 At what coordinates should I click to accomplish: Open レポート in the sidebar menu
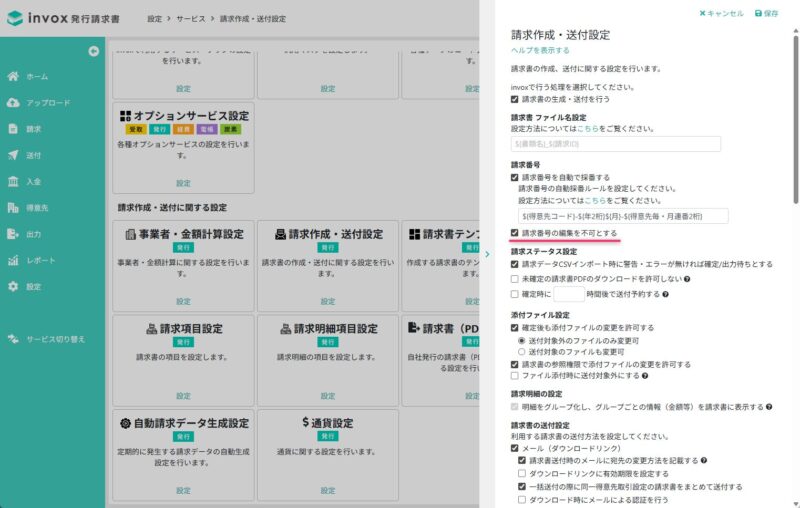tap(41, 260)
